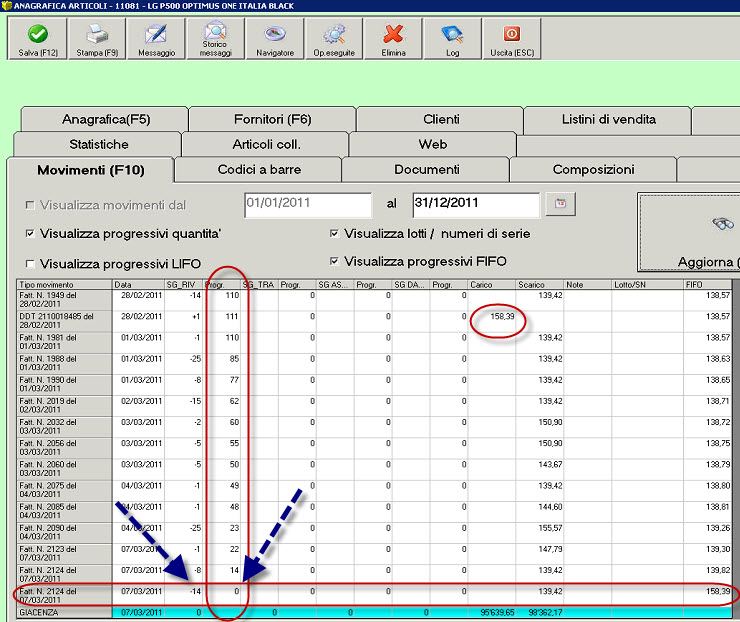
Task: Open the calendar picker beside end date
Action: pyautogui.click(x=560, y=204)
